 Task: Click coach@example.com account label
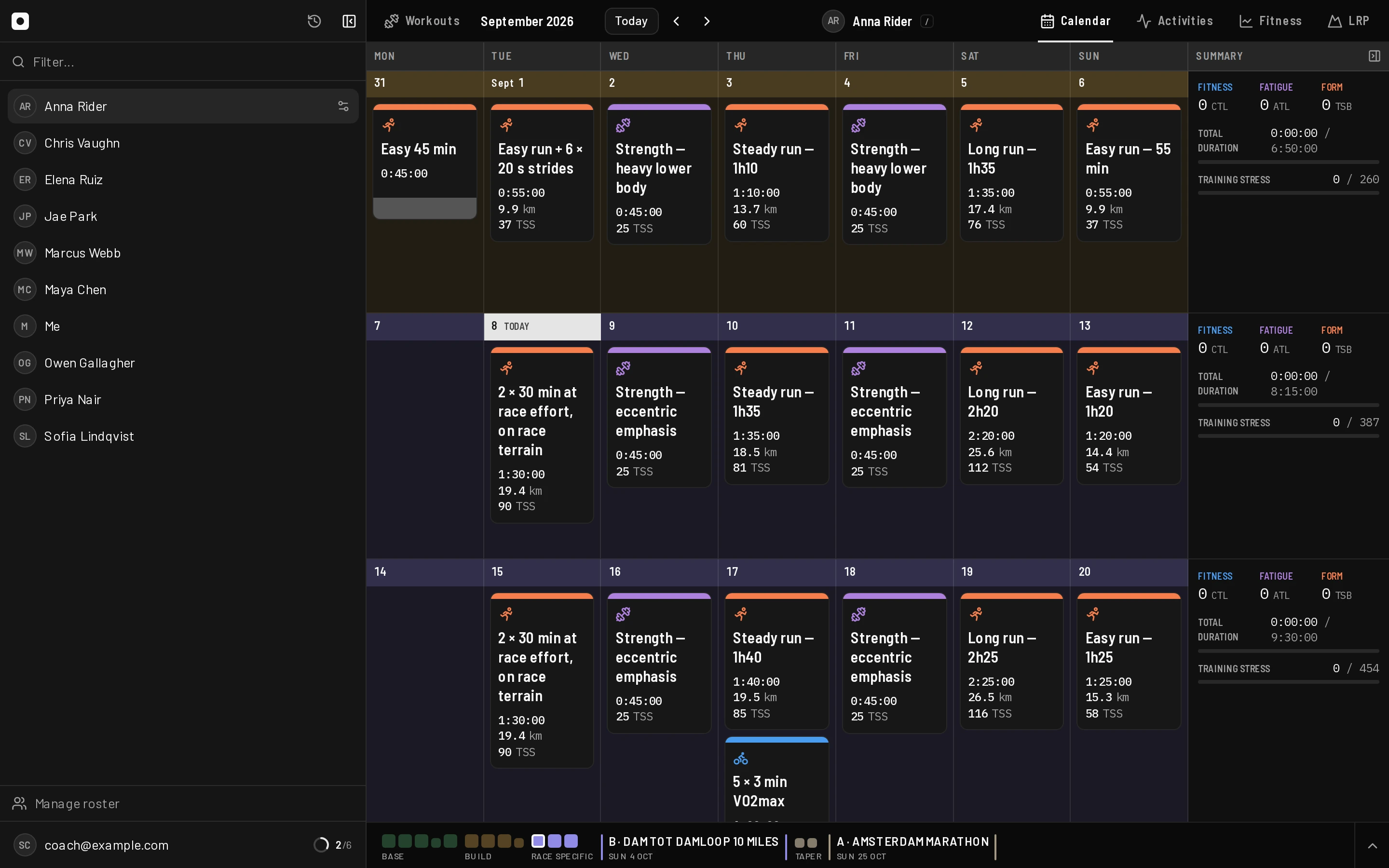pos(106,845)
